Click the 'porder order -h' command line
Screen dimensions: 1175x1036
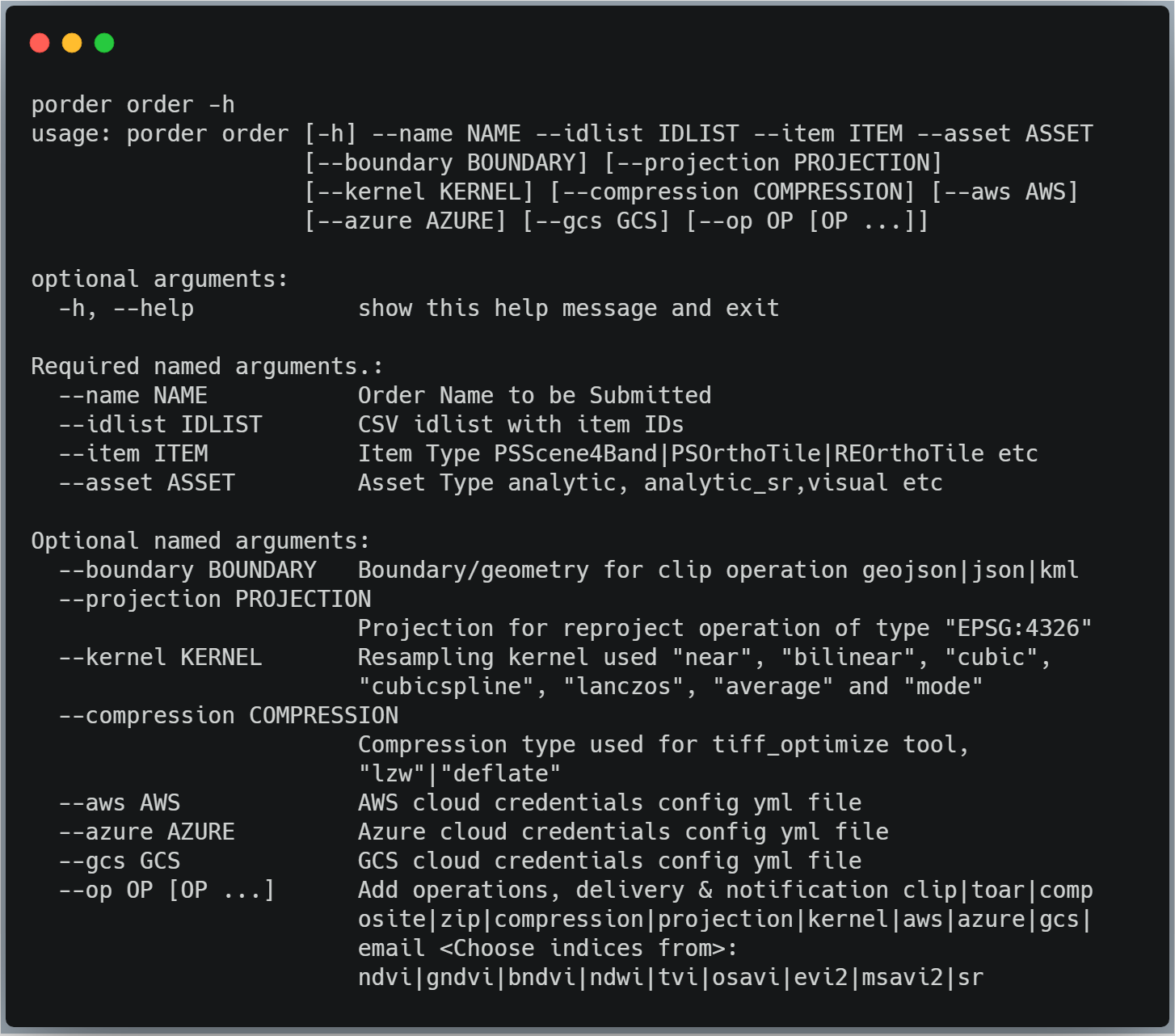pos(133,105)
